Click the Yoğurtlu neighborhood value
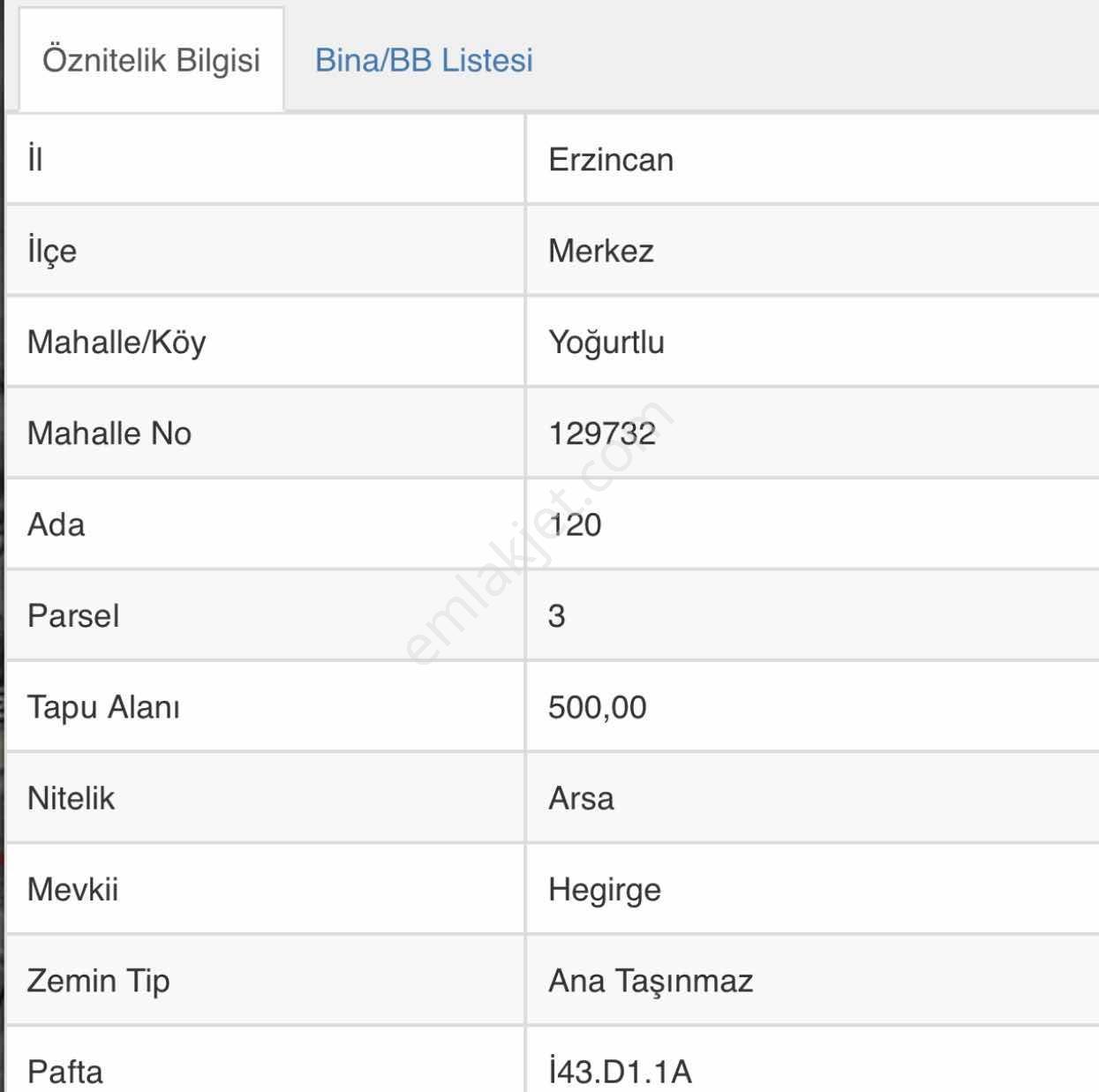This screenshot has width=1099, height=1092. pyautogui.click(x=606, y=343)
